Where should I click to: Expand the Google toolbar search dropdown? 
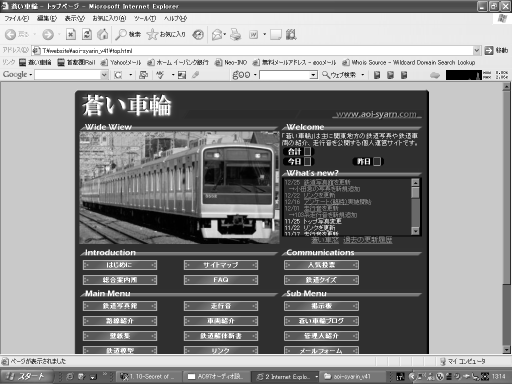104,75
